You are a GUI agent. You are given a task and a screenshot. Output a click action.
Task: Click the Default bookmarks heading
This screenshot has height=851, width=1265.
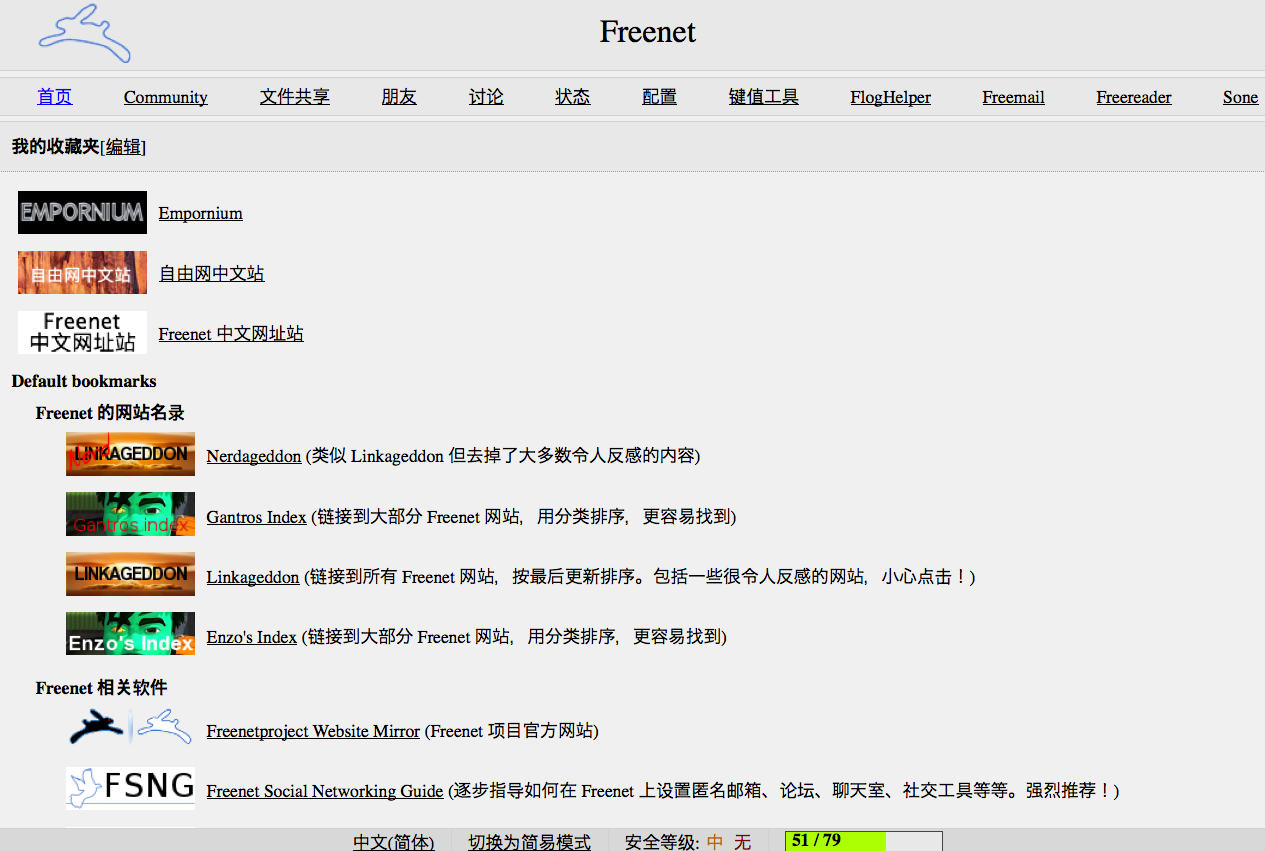tap(84, 381)
